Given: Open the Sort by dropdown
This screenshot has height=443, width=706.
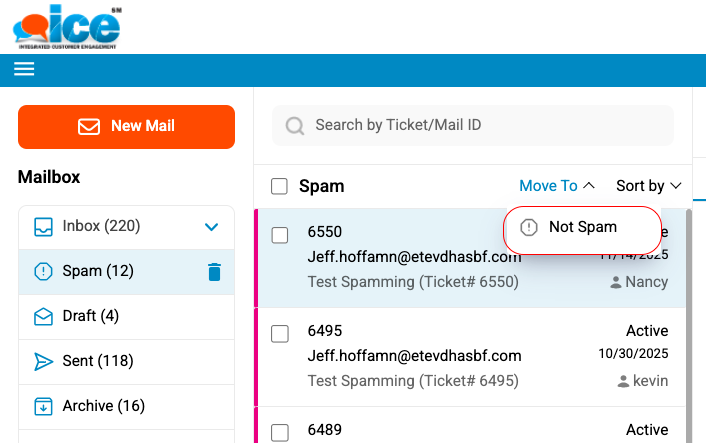Looking at the screenshot, I should (x=648, y=186).
